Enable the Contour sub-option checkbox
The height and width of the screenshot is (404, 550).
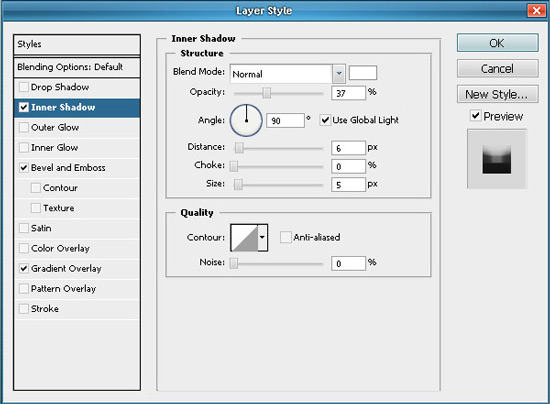click(x=36, y=188)
